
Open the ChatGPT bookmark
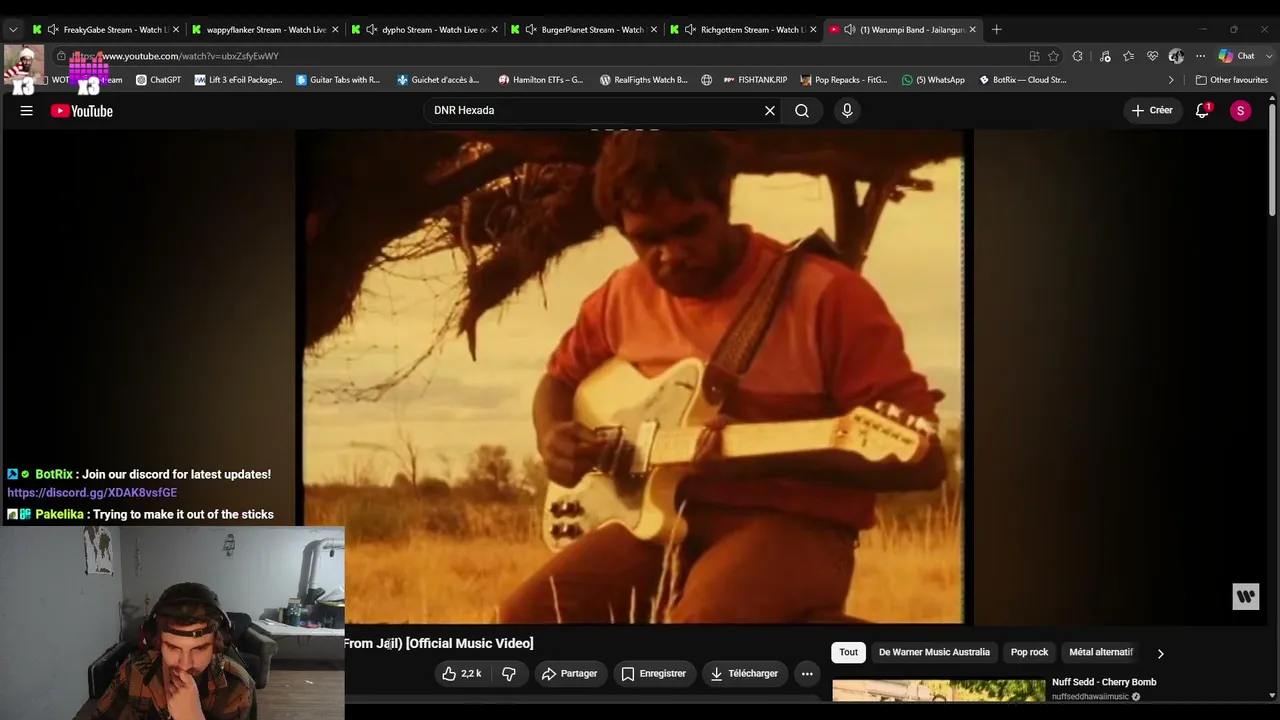[158, 80]
